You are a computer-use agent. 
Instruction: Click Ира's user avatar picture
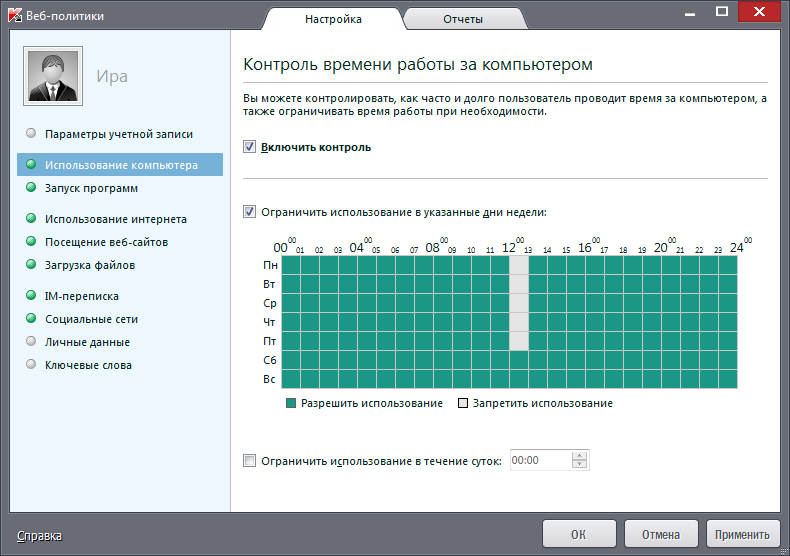click(53, 76)
